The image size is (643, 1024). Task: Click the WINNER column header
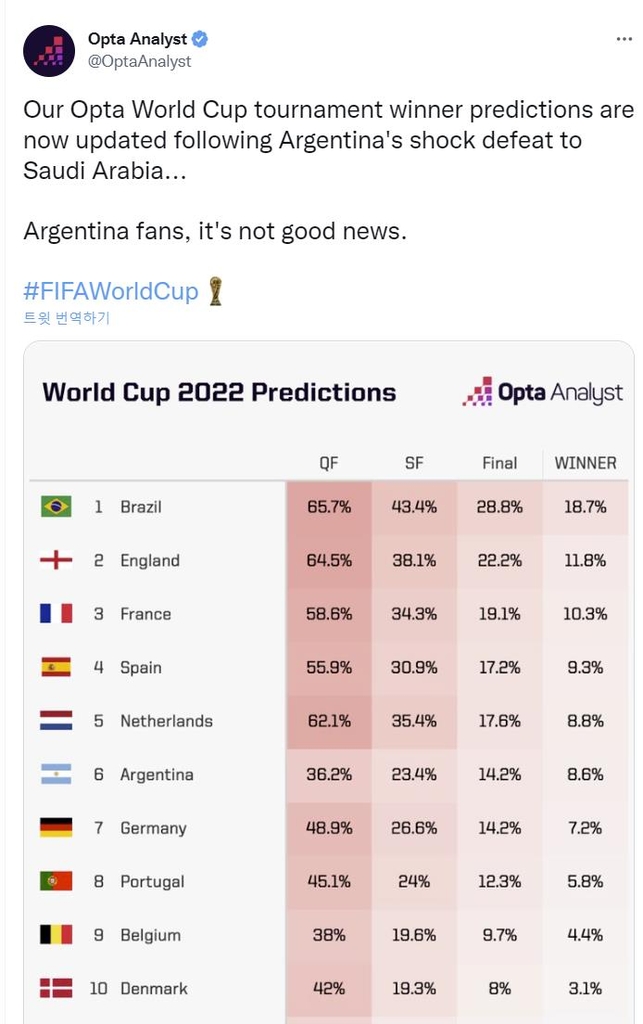[585, 463]
